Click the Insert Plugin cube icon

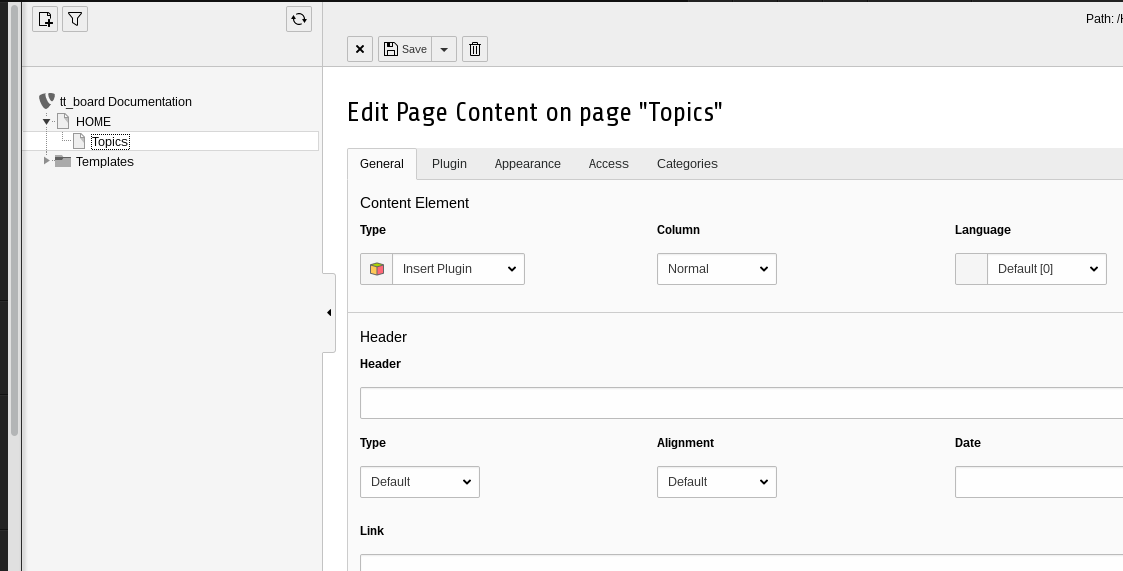click(x=377, y=269)
